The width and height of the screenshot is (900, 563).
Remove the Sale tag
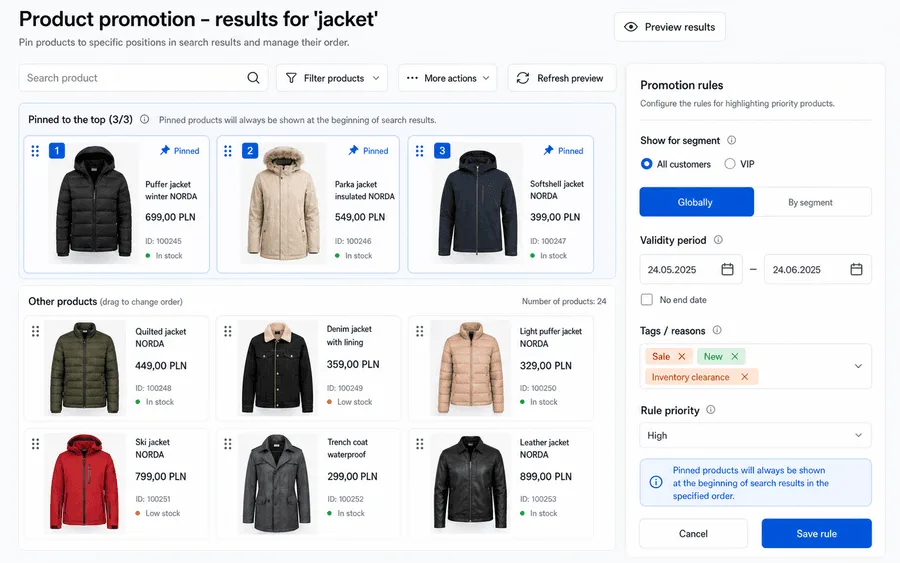coord(682,356)
